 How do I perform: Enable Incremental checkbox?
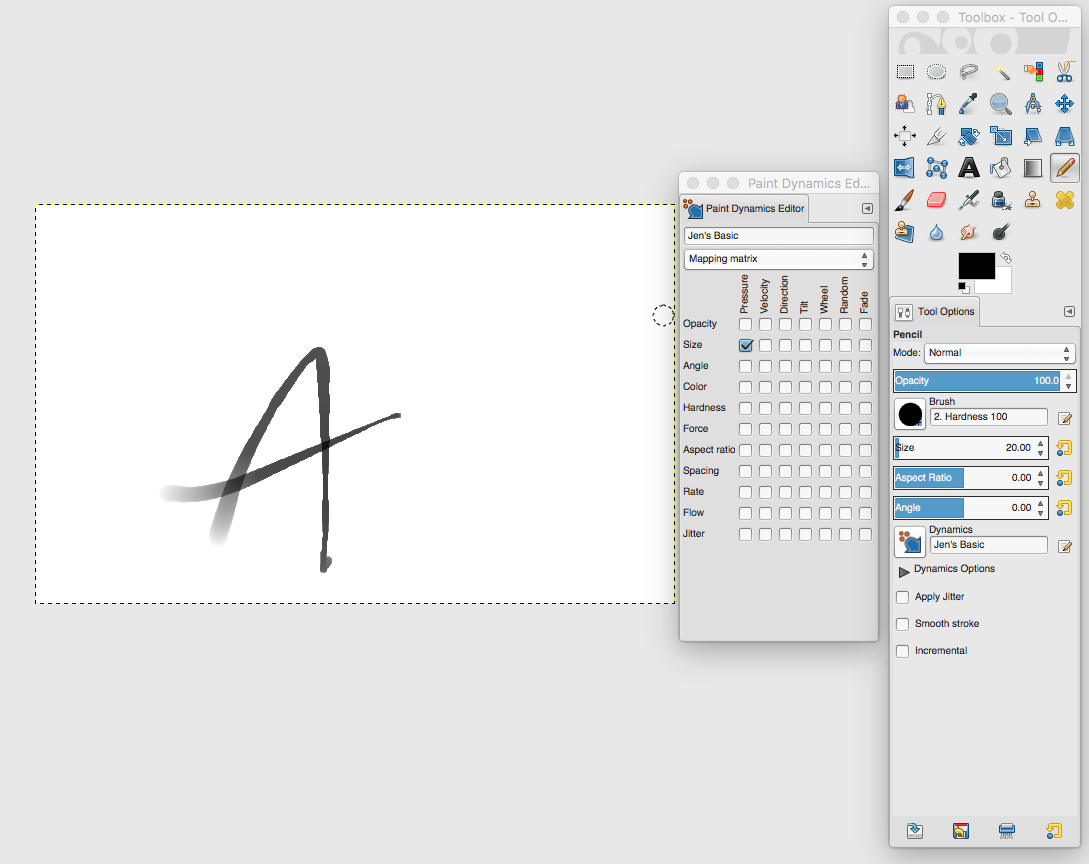[x=903, y=651]
